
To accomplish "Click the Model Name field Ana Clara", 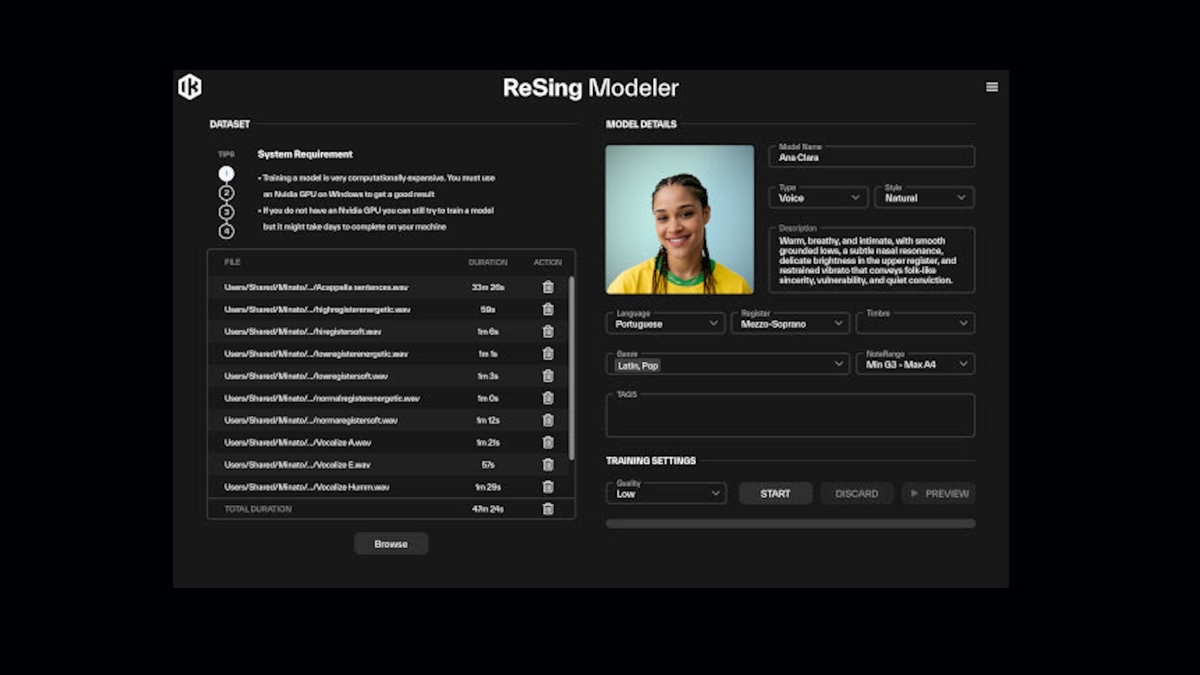I will coord(872,156).
